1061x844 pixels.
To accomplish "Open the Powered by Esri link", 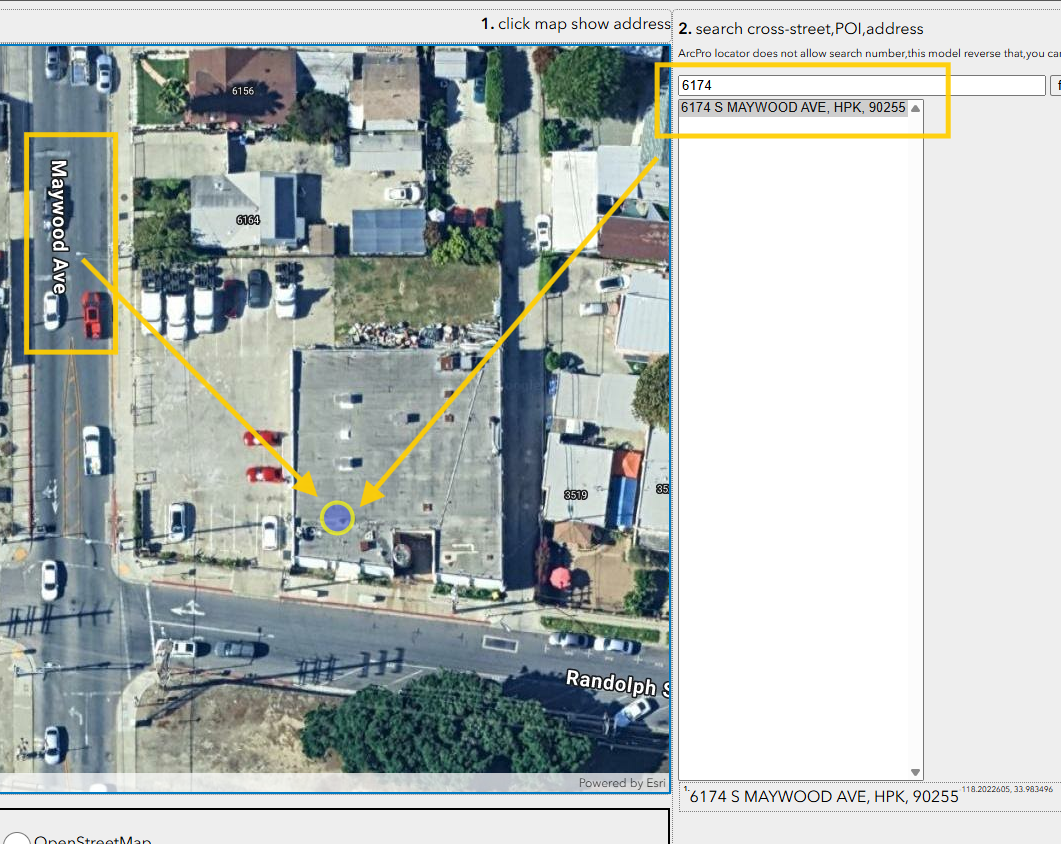I will tap(621, 783).
